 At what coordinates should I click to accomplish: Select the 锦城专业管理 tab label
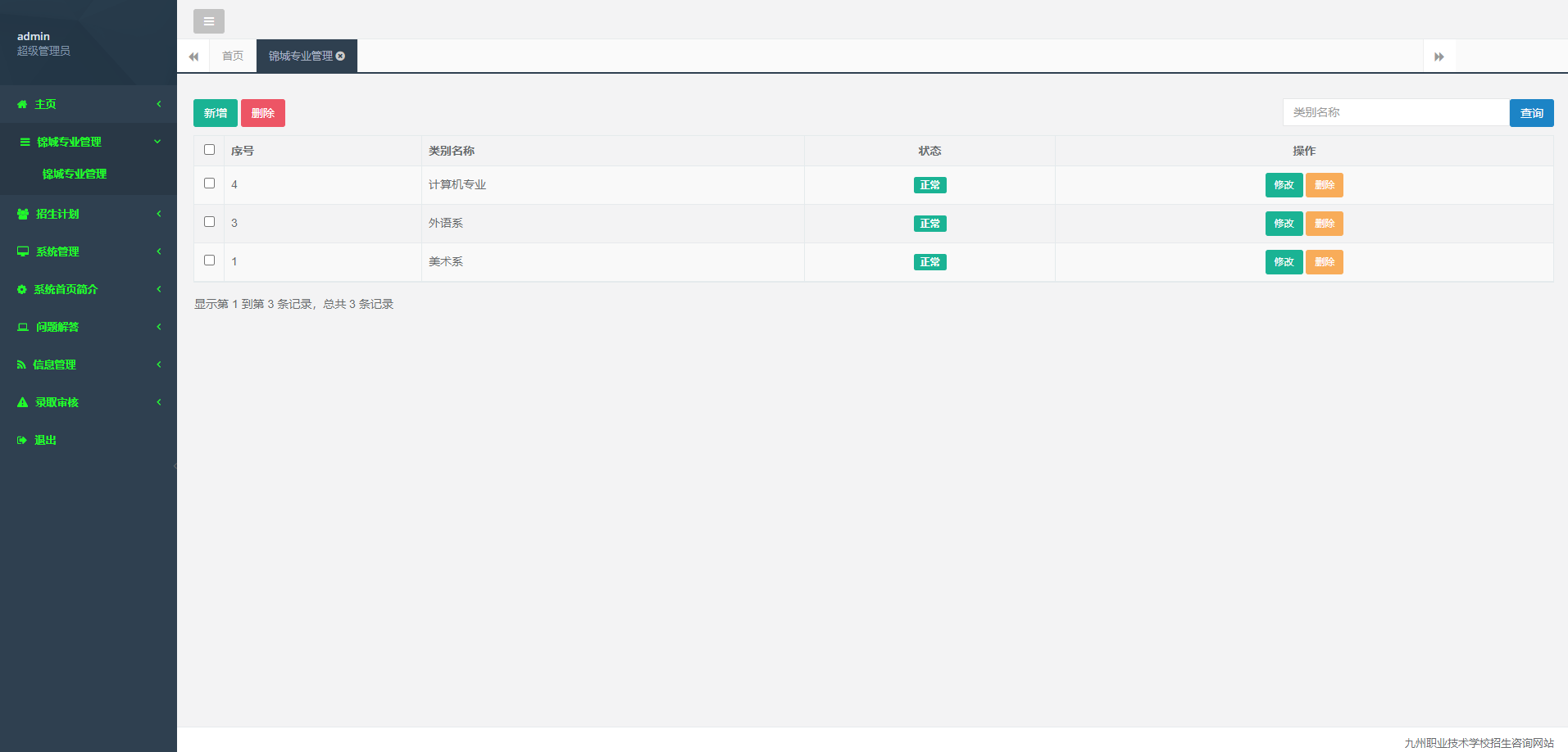point(301,56)
